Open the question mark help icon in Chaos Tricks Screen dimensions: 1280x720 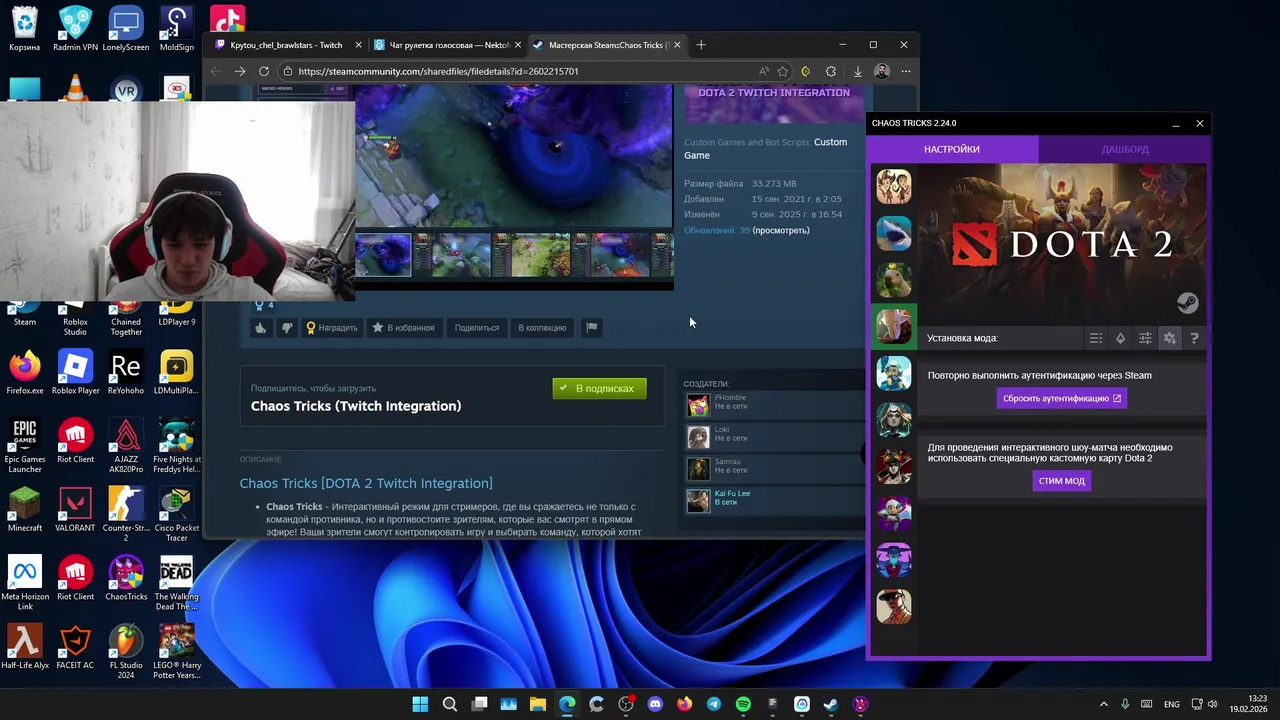(x=1194, y=338)
